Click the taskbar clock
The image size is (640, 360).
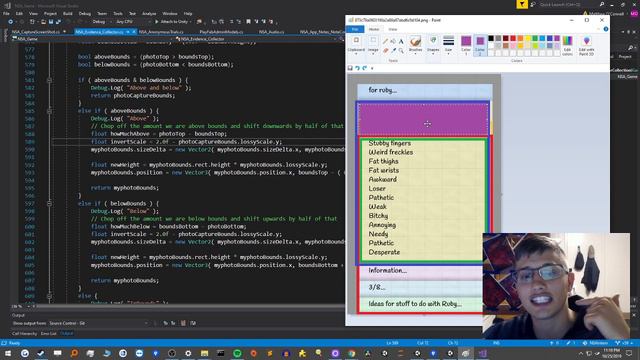pyautogui.click(x=611, y=353)
